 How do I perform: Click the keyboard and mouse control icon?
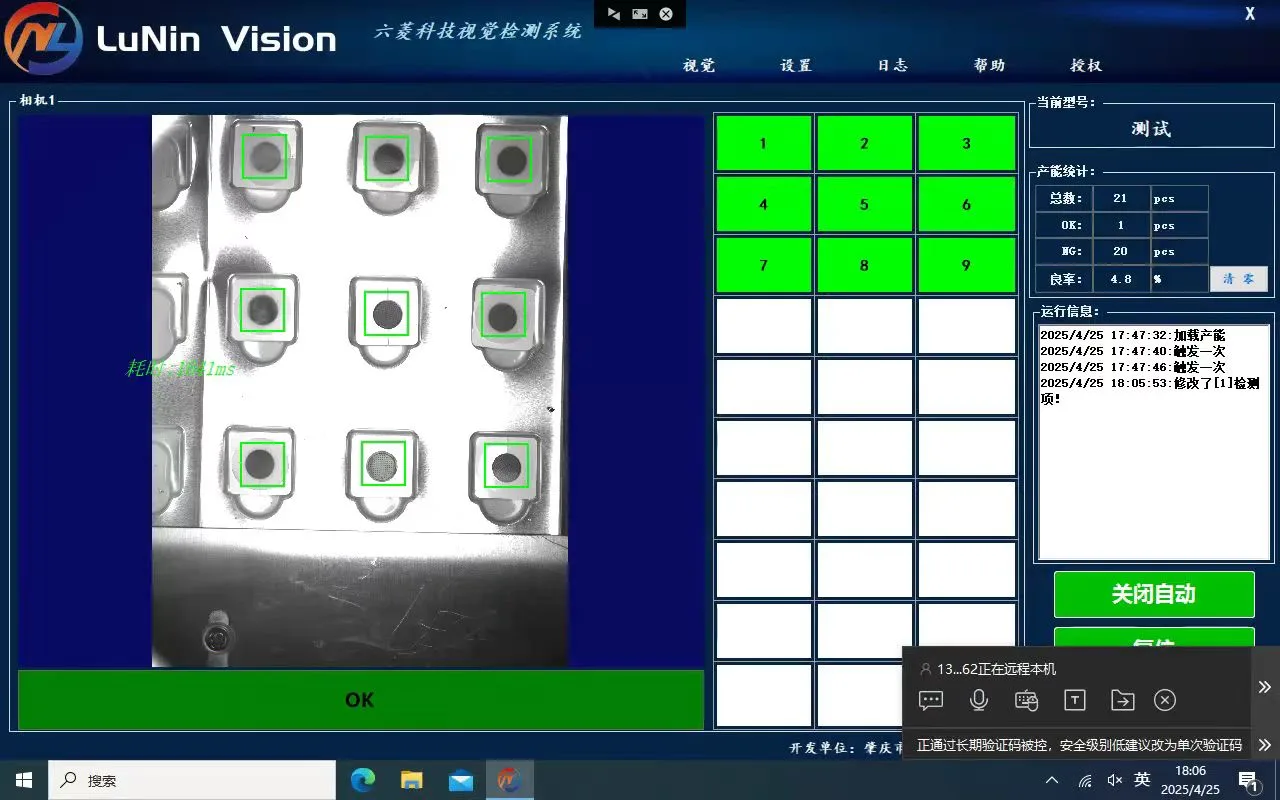pos(1027,700)
